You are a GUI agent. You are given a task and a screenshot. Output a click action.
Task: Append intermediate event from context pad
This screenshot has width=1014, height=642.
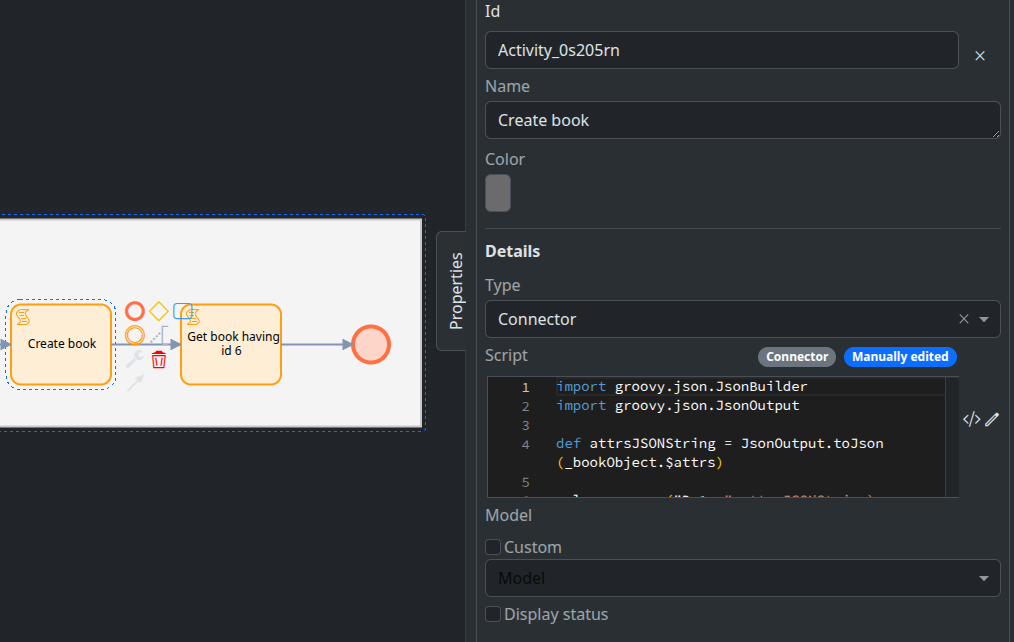tap(135, 335)
